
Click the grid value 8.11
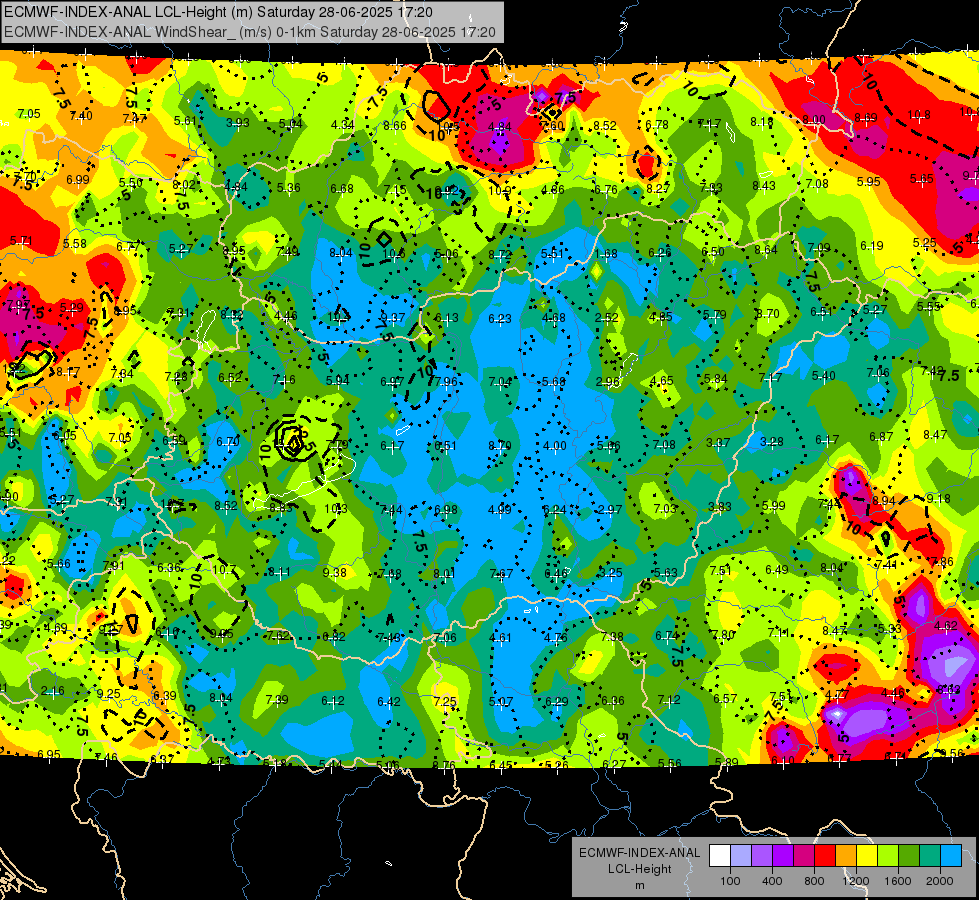[x=279, y=571]
